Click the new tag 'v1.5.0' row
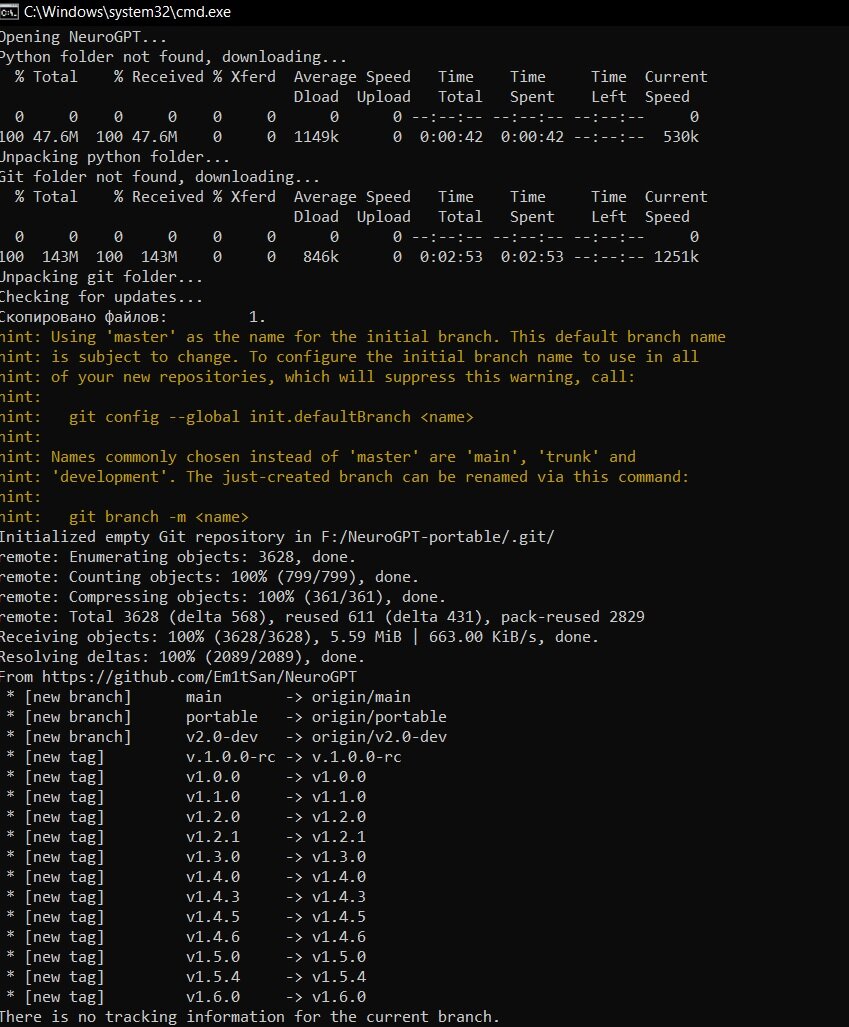The image size is (849, 1027). pyautogui.click(x=186, y=957)
